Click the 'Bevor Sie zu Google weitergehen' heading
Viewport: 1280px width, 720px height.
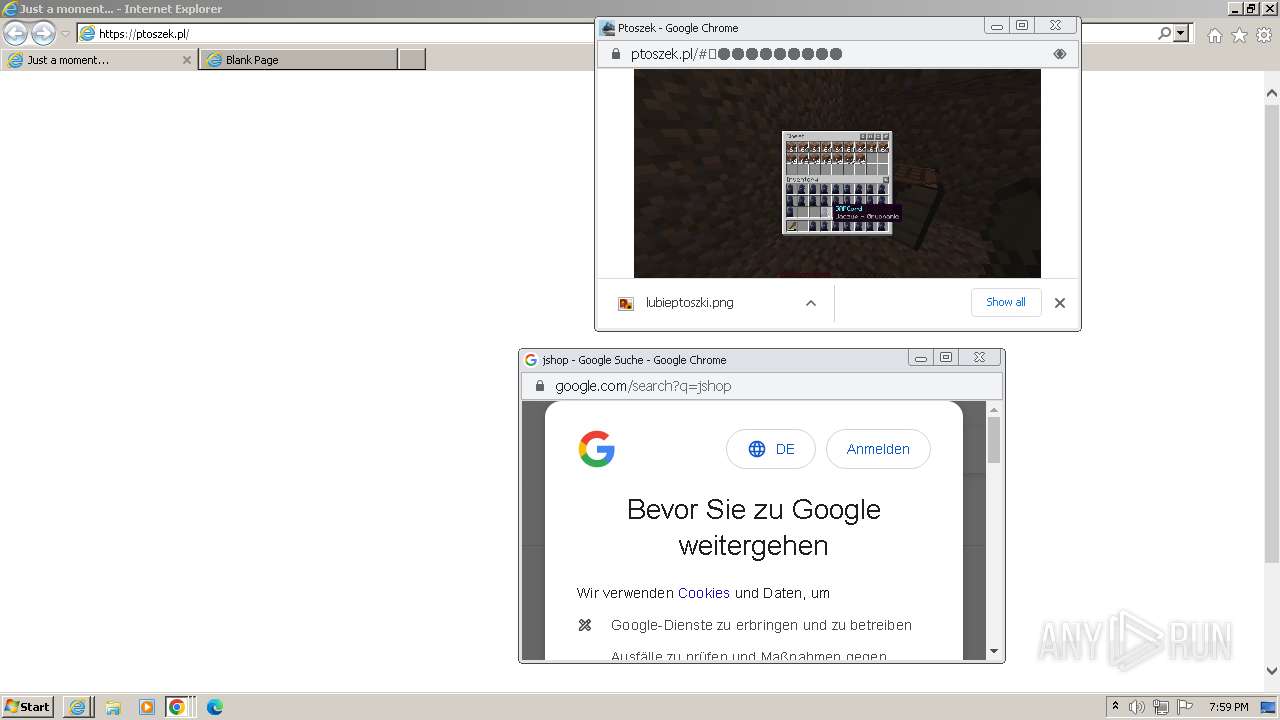pyautogui.click(x=754, y=527)
